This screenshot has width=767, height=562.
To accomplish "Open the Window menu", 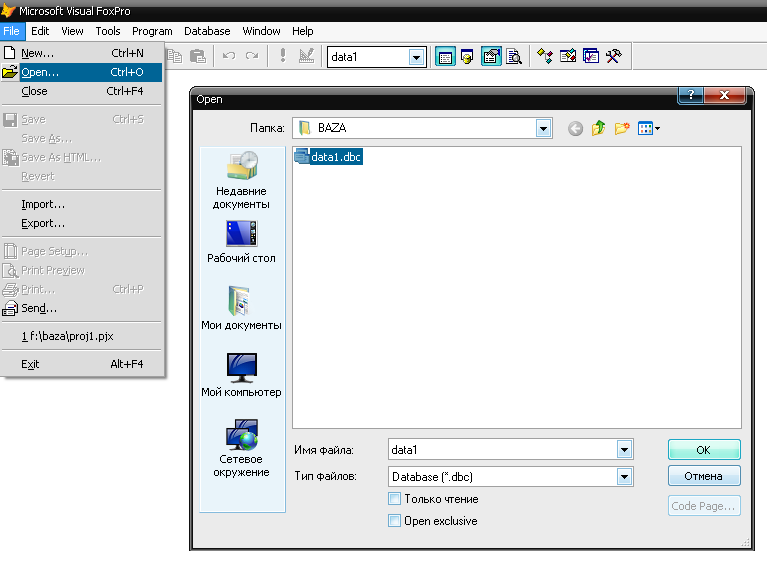I will pos(261,31).
